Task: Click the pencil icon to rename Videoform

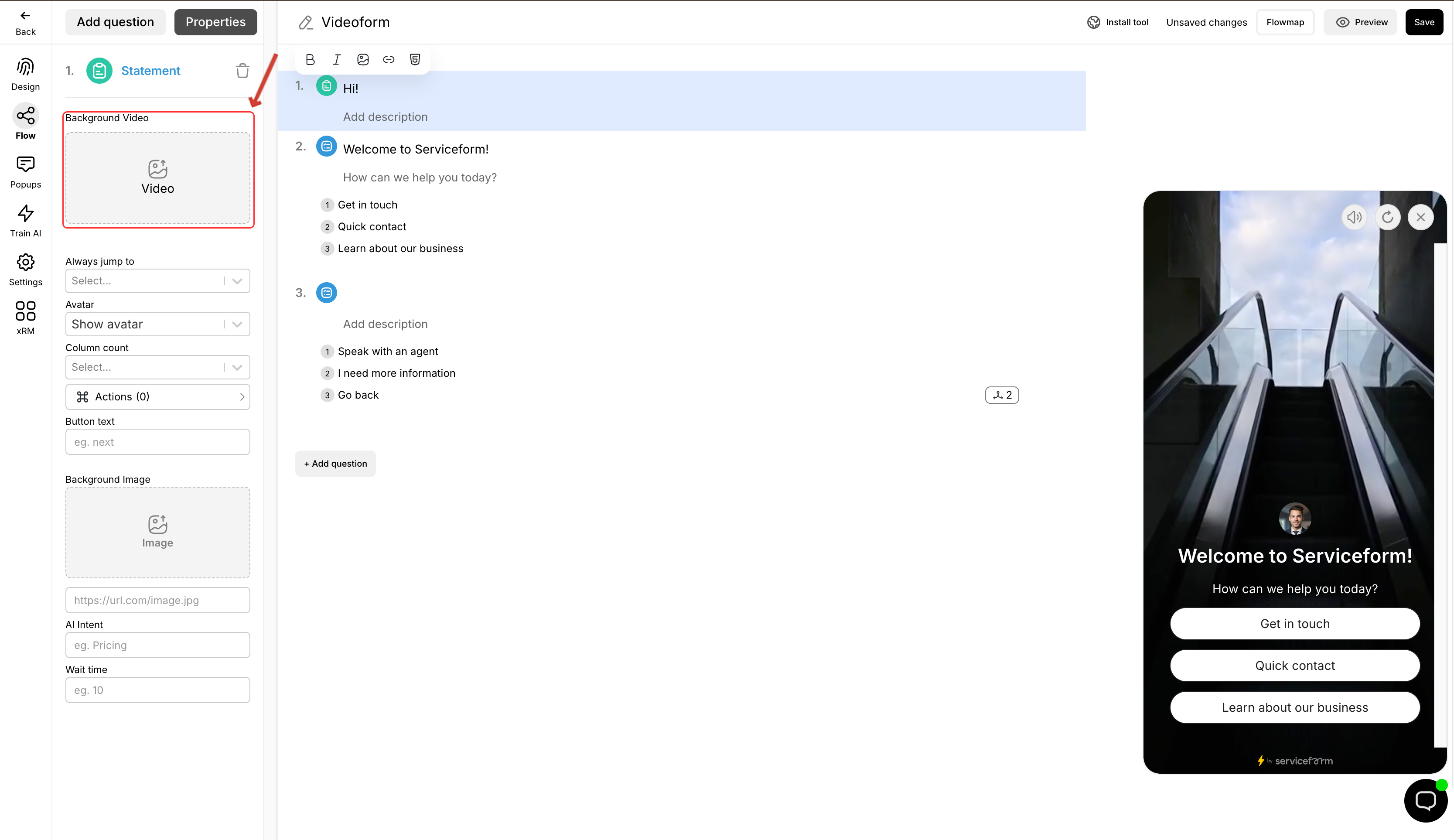Action: [x=306, y=23]
